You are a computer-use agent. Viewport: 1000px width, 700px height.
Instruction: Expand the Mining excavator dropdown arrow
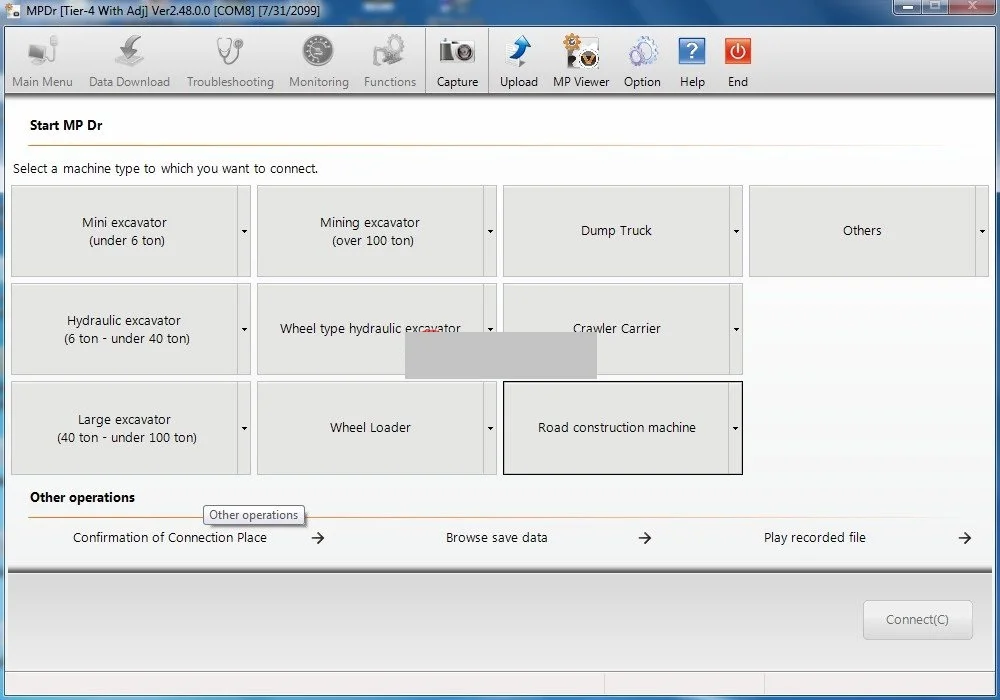coord(489,231)
